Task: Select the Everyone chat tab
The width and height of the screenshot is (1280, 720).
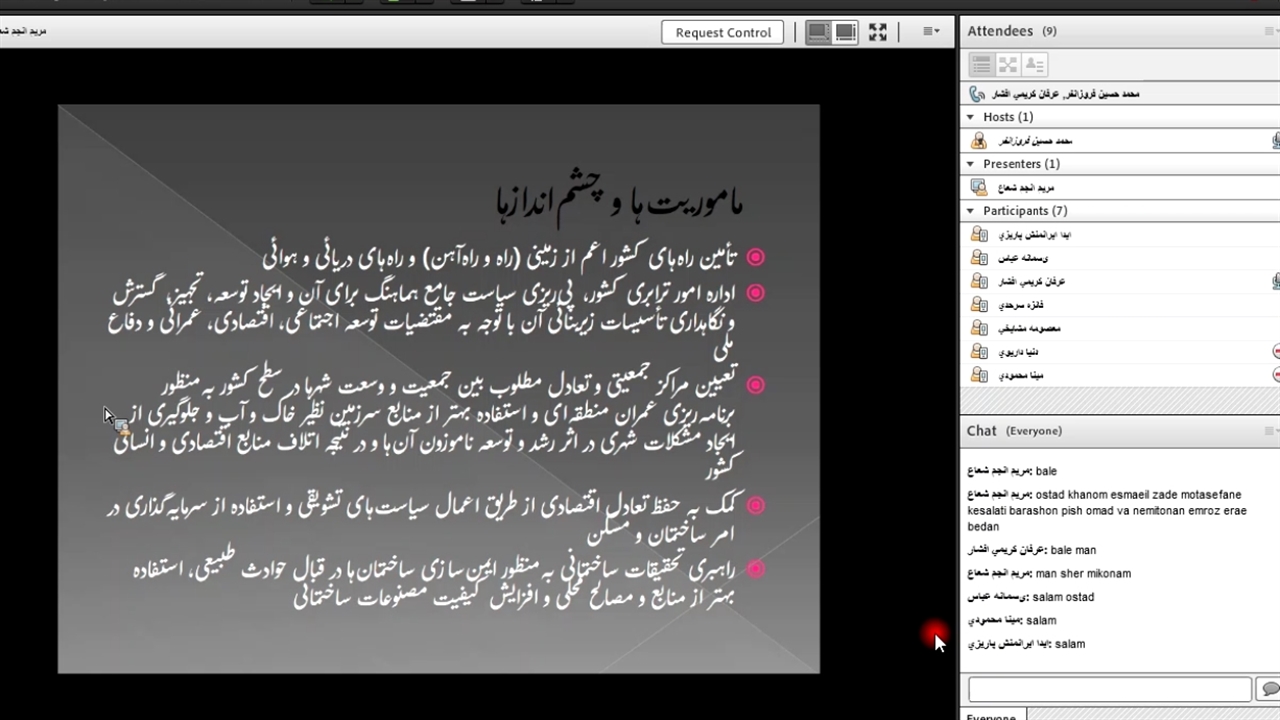Action: pyautogui.click(x=992, y=714)
